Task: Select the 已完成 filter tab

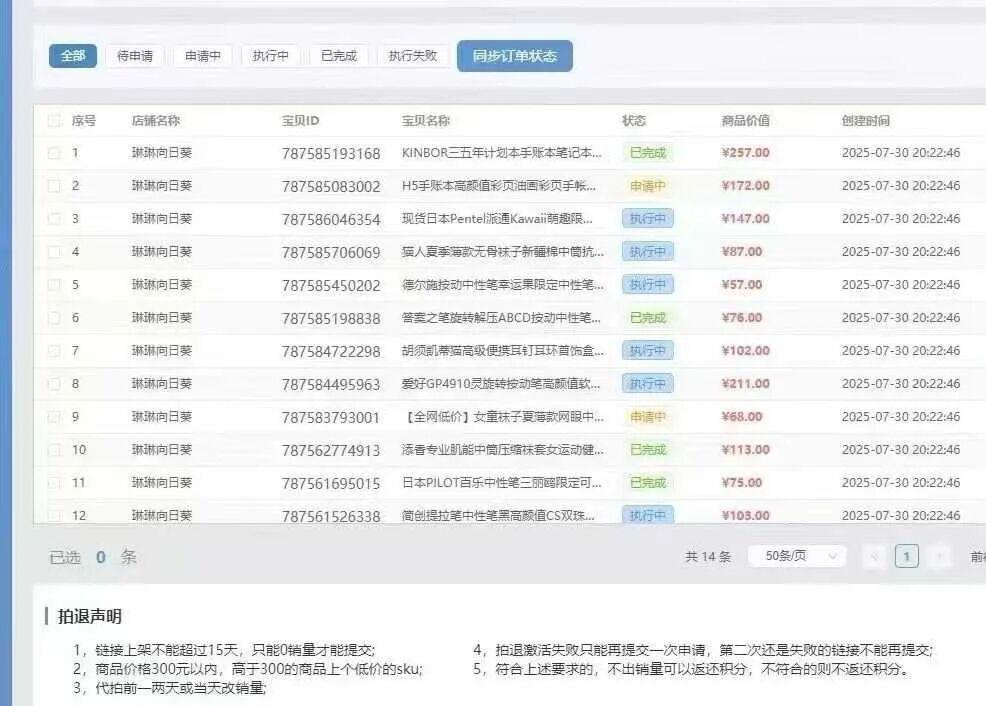Action: tap(339, 56)
